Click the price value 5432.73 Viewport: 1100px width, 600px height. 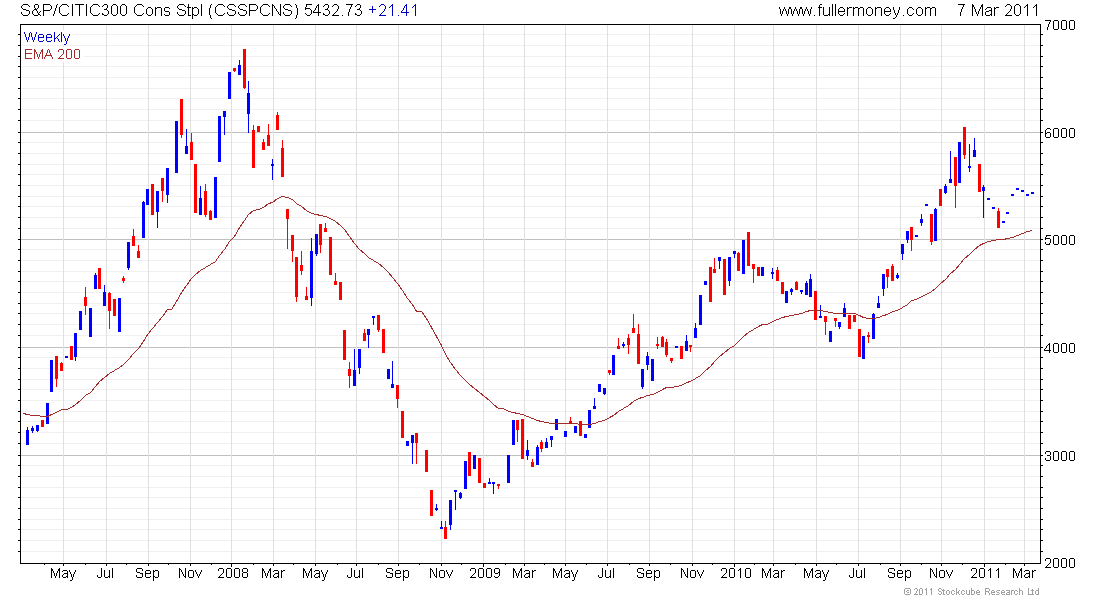(333, 11)
